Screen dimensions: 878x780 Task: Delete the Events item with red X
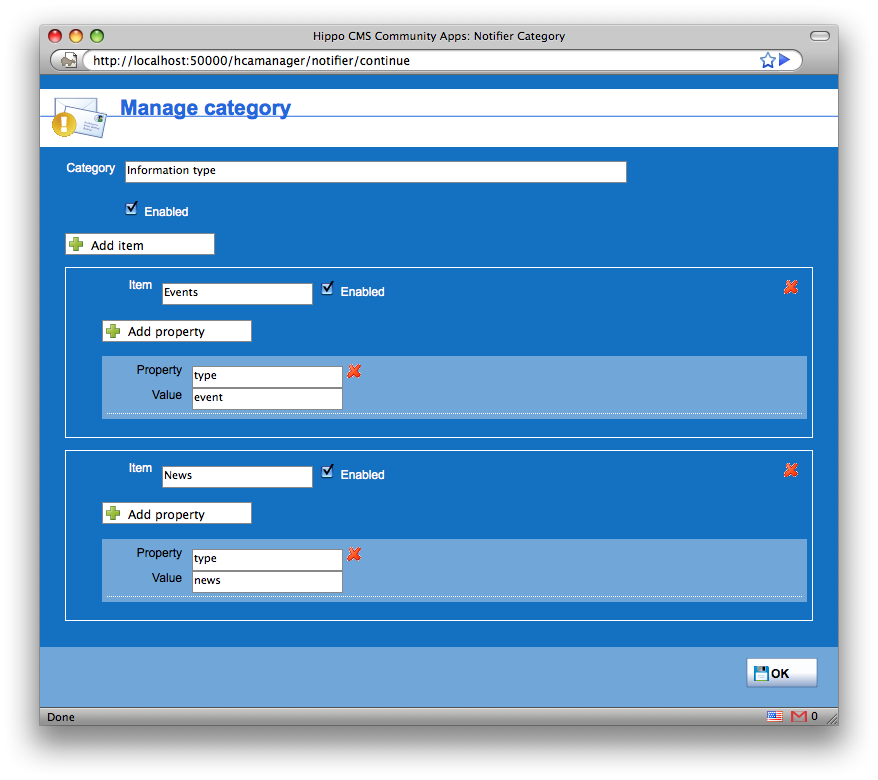point(791,287)
